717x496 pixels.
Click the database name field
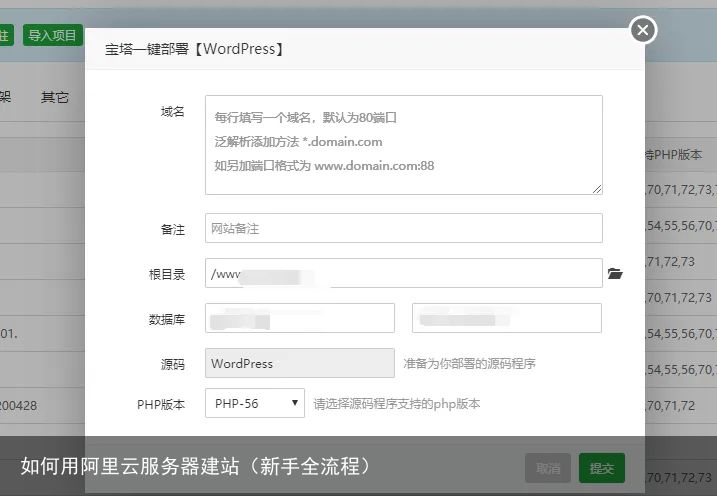(300, 318)
